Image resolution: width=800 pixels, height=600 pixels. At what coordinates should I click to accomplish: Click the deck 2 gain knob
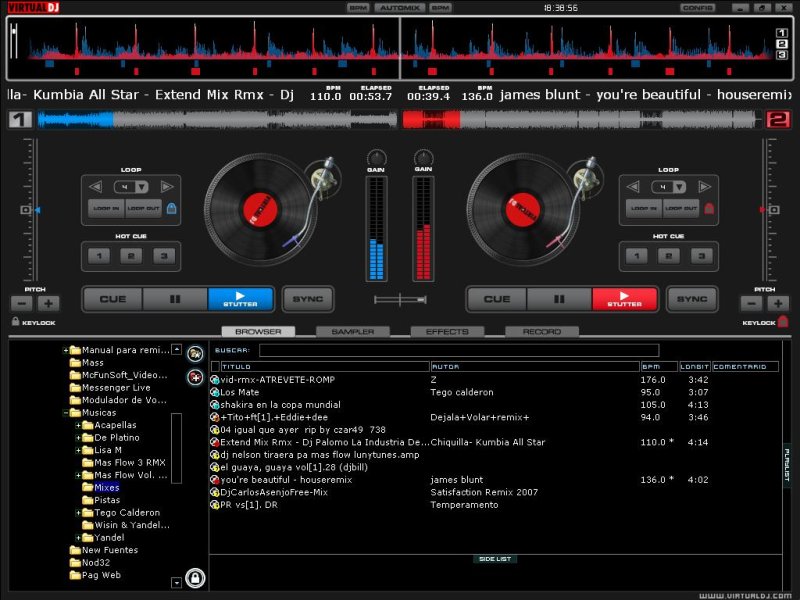pyautogui.click(x=423, y=158)
